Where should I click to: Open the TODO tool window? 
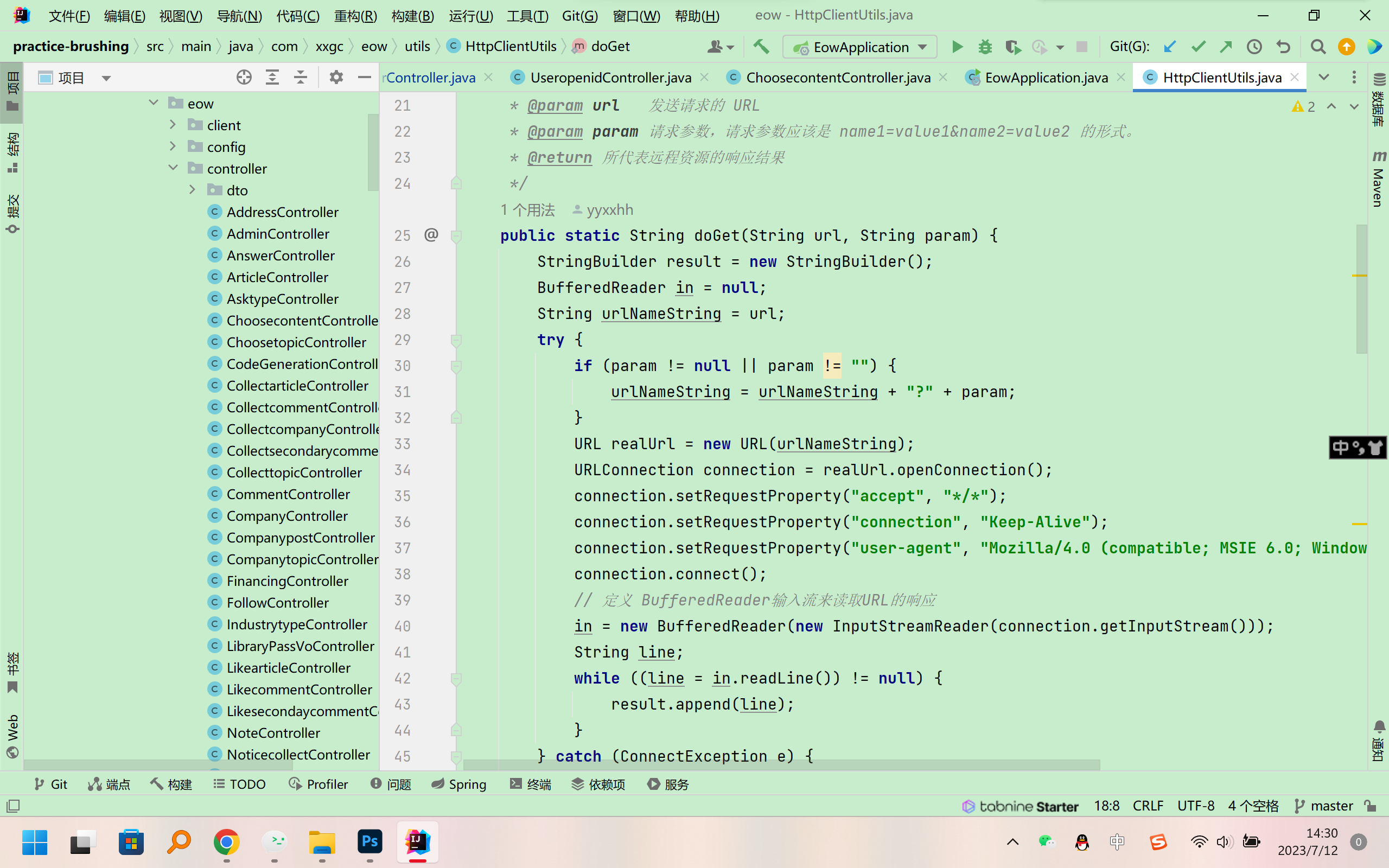[x=239, y=784]
